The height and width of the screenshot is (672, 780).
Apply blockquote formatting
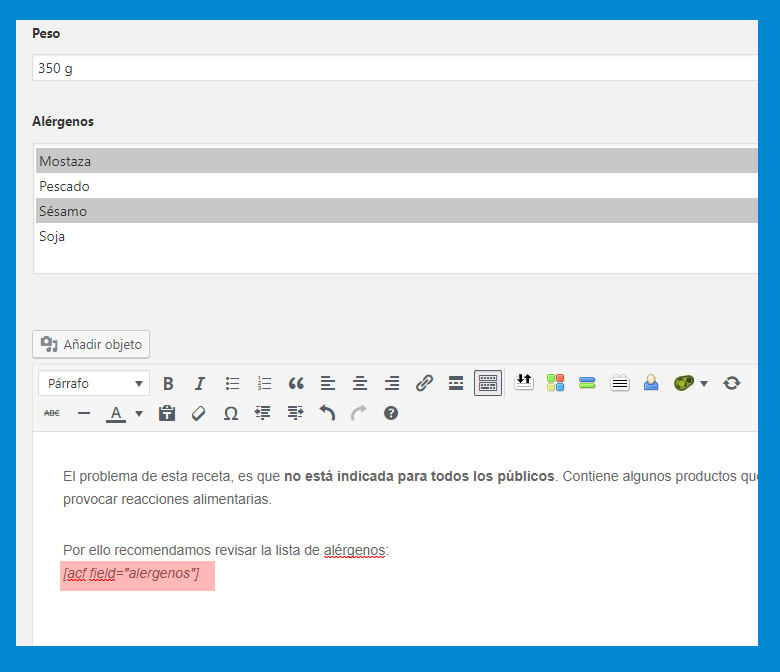(296, 384)
